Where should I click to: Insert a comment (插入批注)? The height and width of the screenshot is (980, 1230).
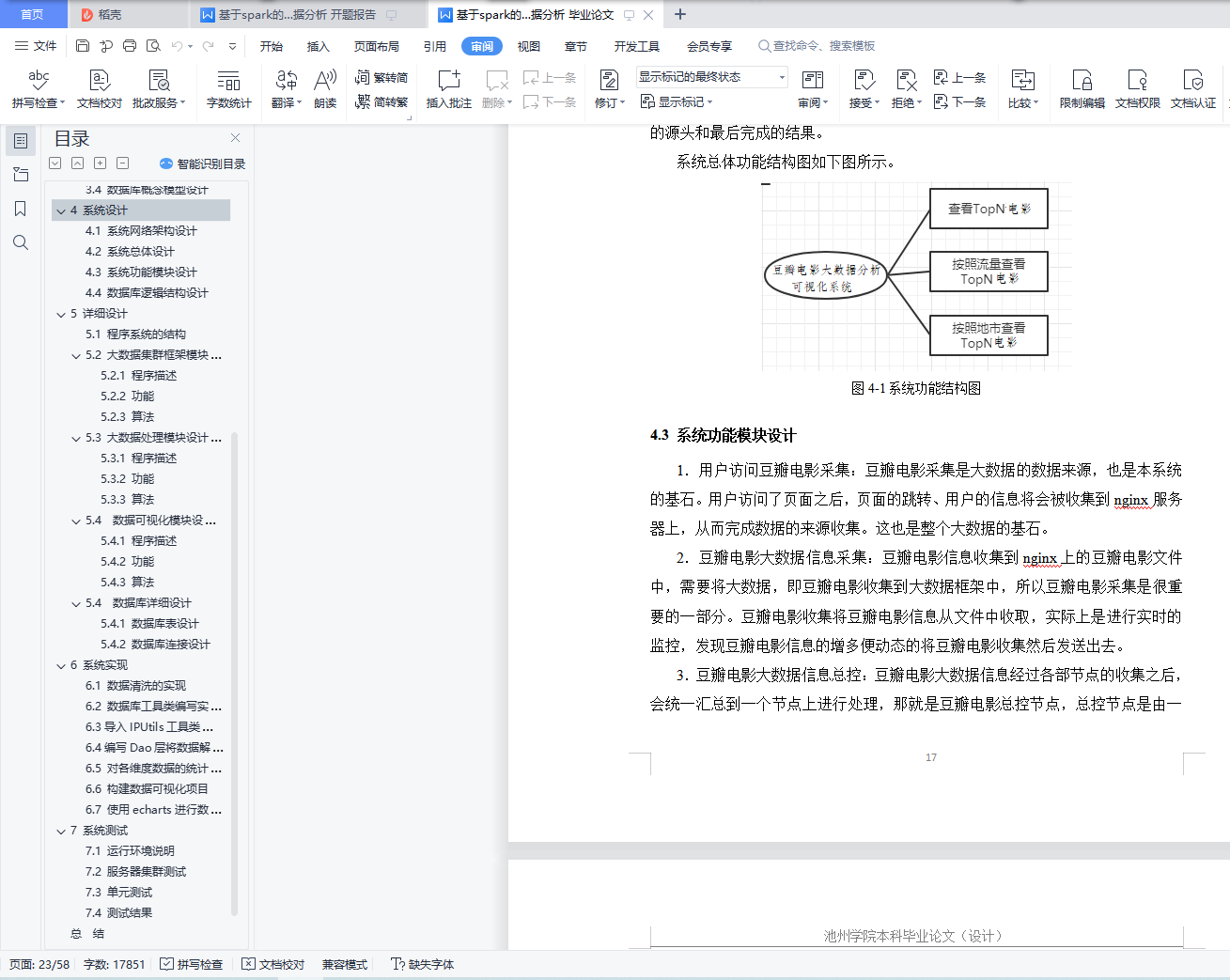pyautogui.click(x=448, y=89)
